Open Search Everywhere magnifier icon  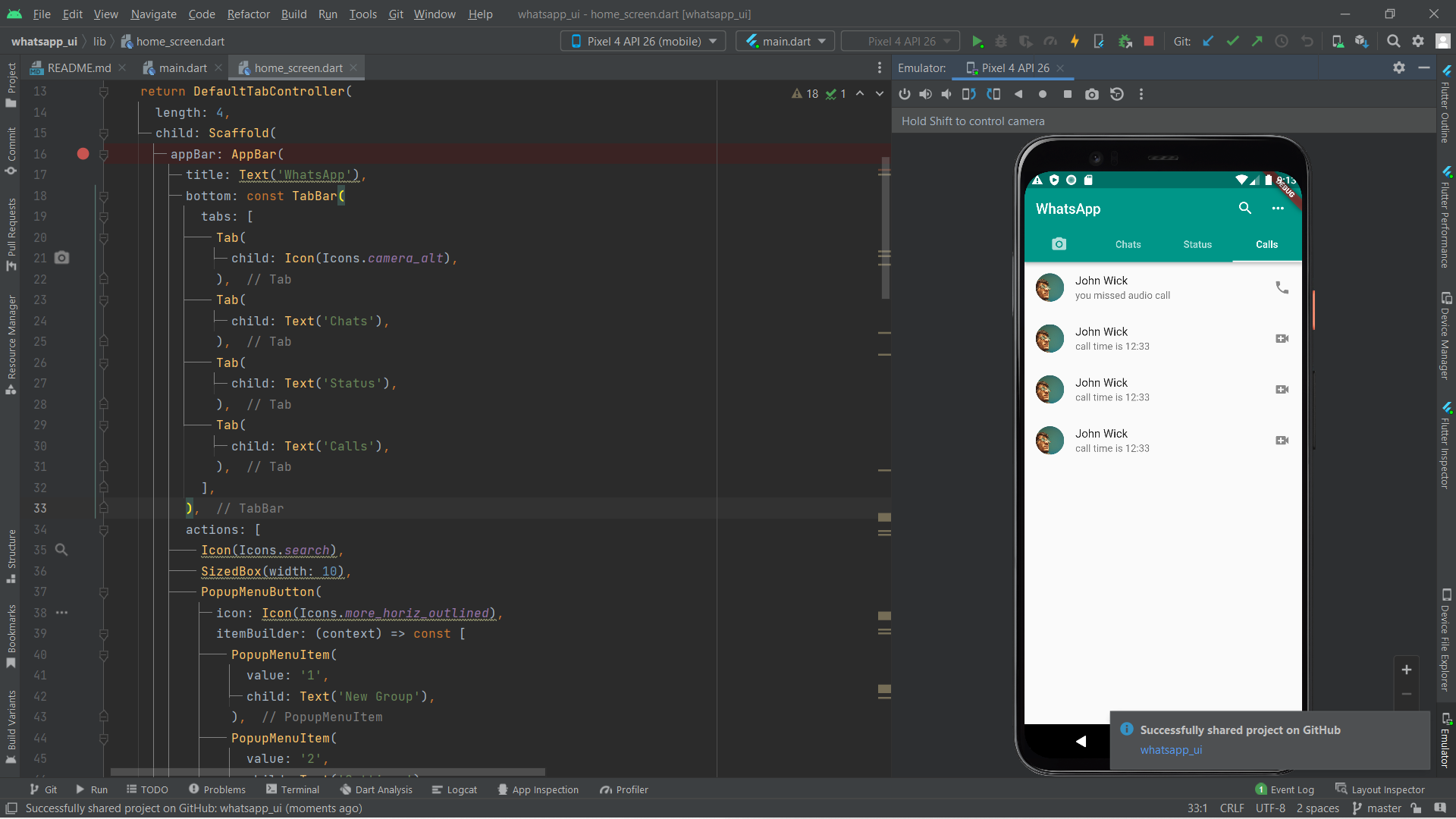click(1393, 42)
